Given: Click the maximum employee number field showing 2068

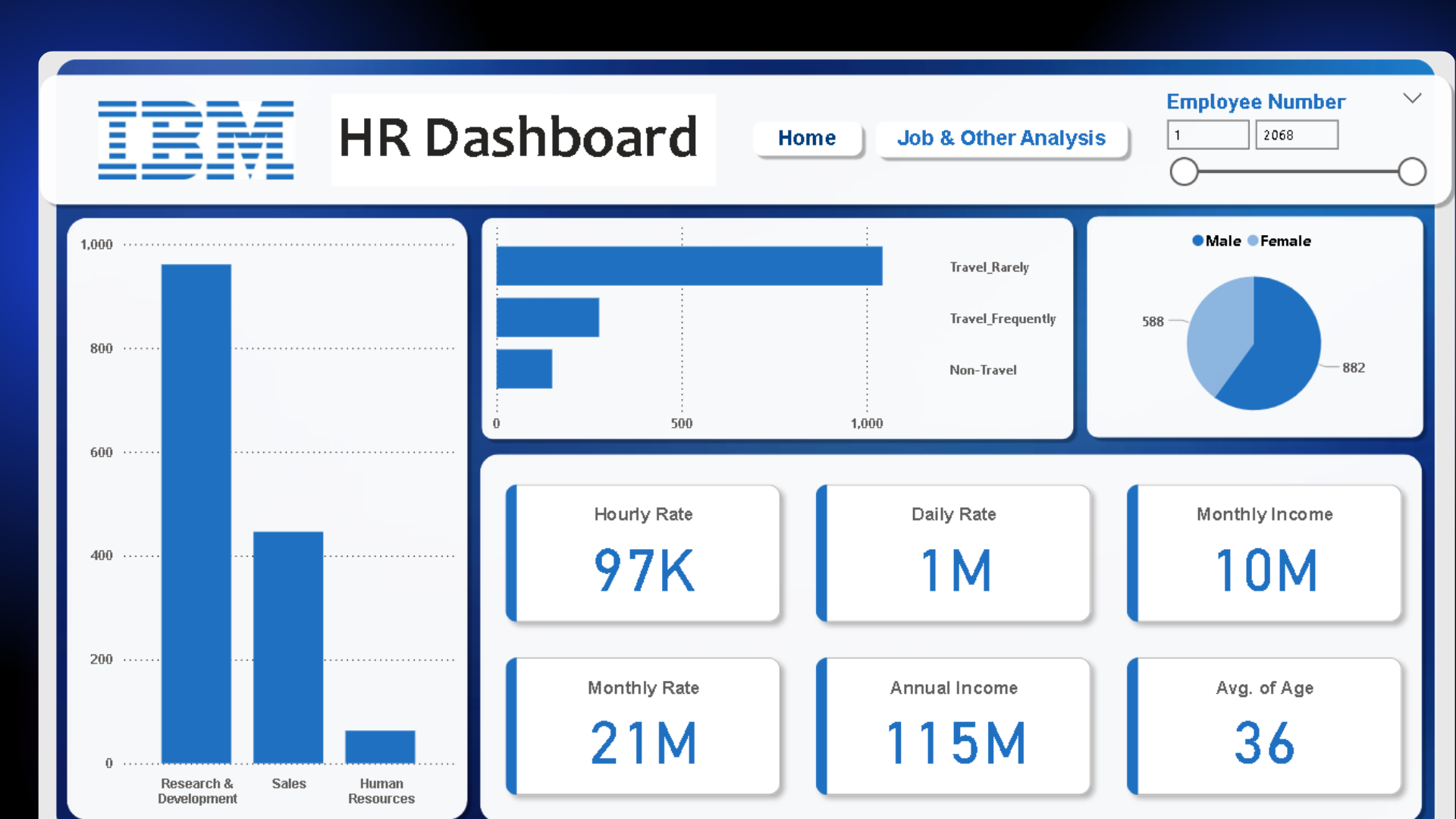Looking at the screenshot, I should (x=1296, y=135).
